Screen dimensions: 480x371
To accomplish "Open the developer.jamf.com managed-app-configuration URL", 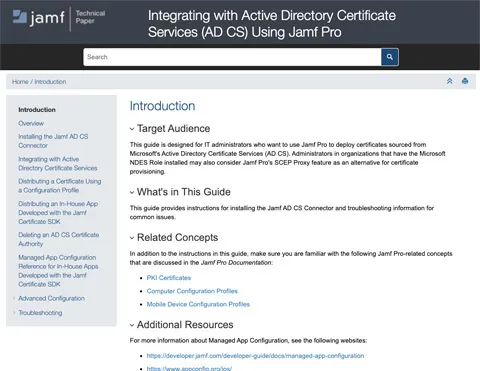I will click(255, 356).
